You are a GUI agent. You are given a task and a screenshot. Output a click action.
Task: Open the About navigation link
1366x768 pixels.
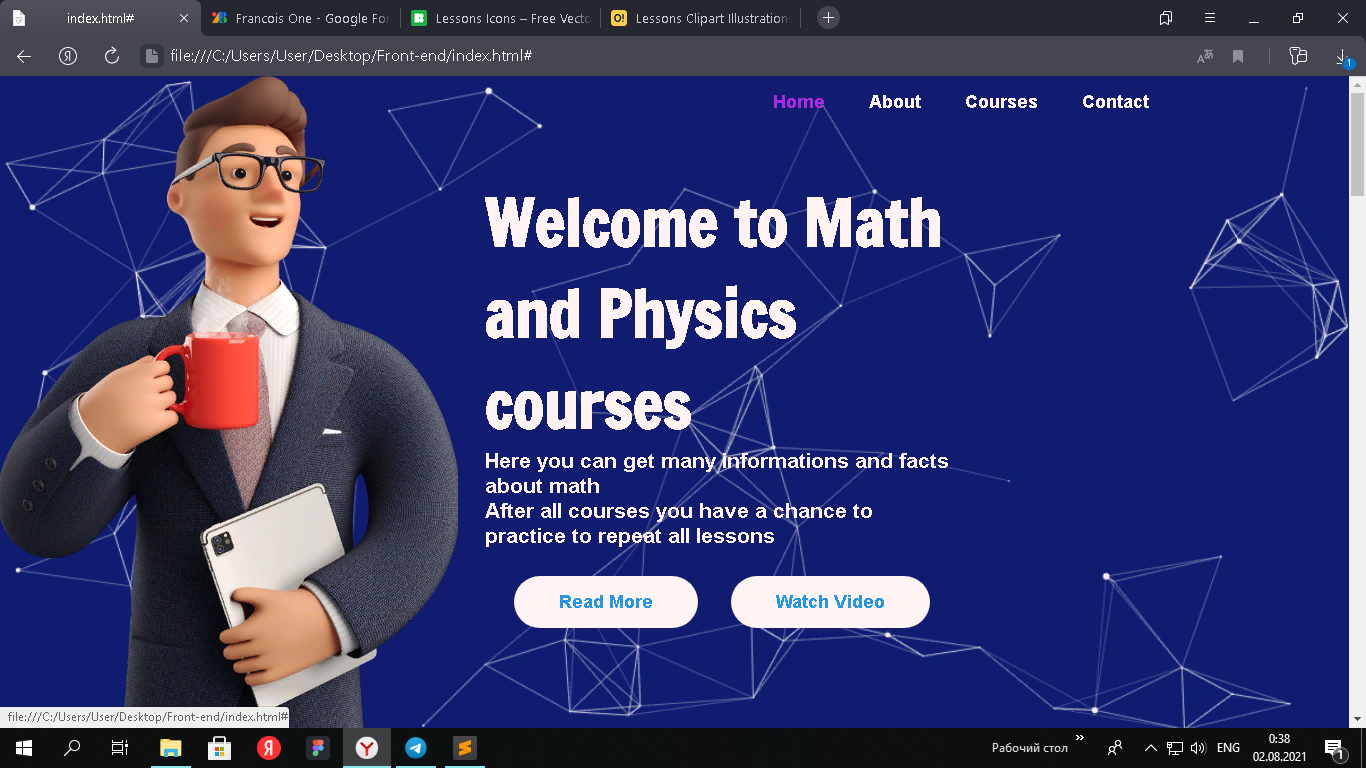895,102
